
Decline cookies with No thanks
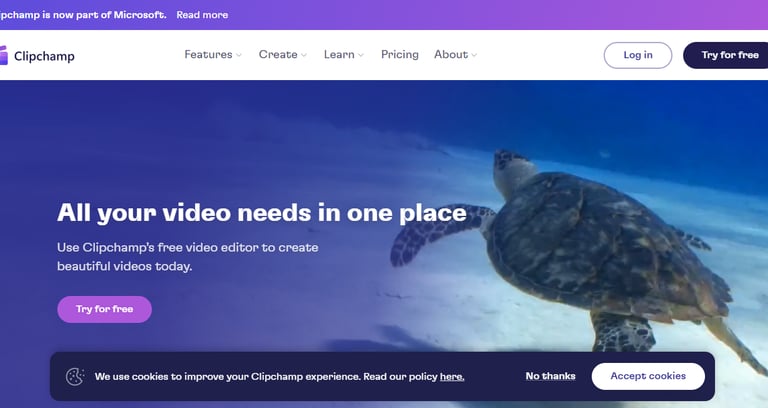551,376
